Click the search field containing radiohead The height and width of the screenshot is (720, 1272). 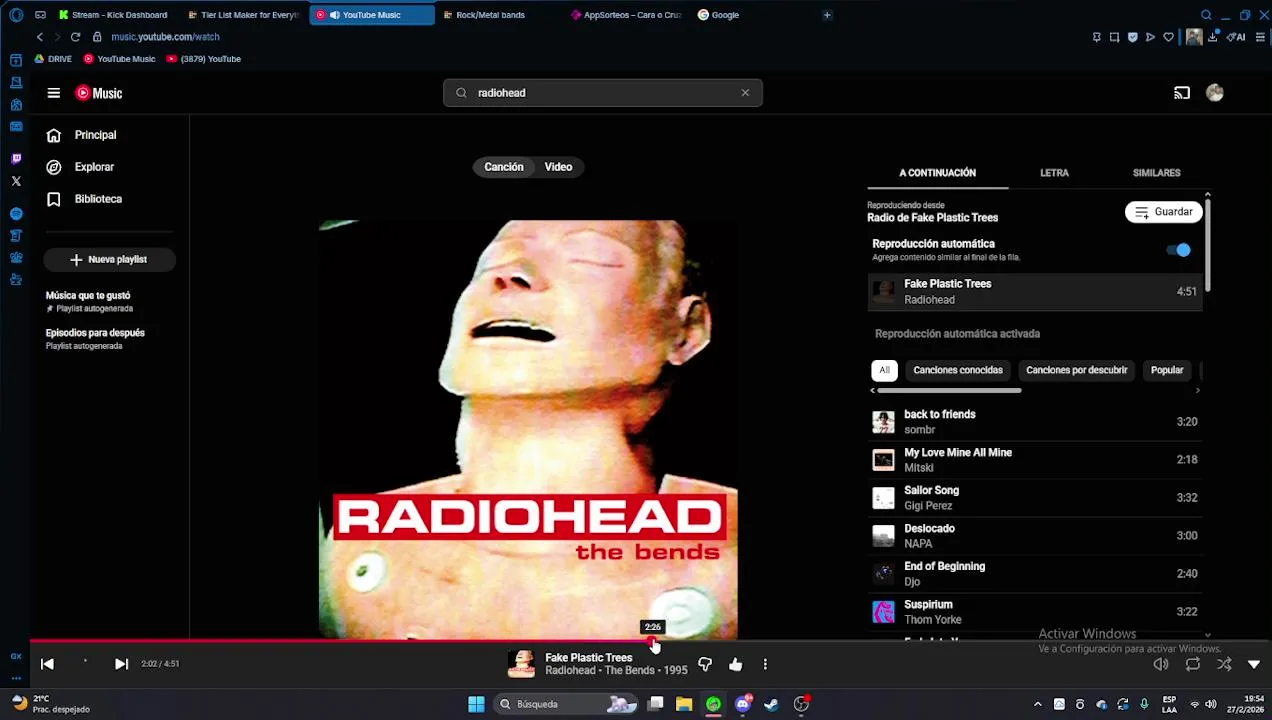(602, 93)
